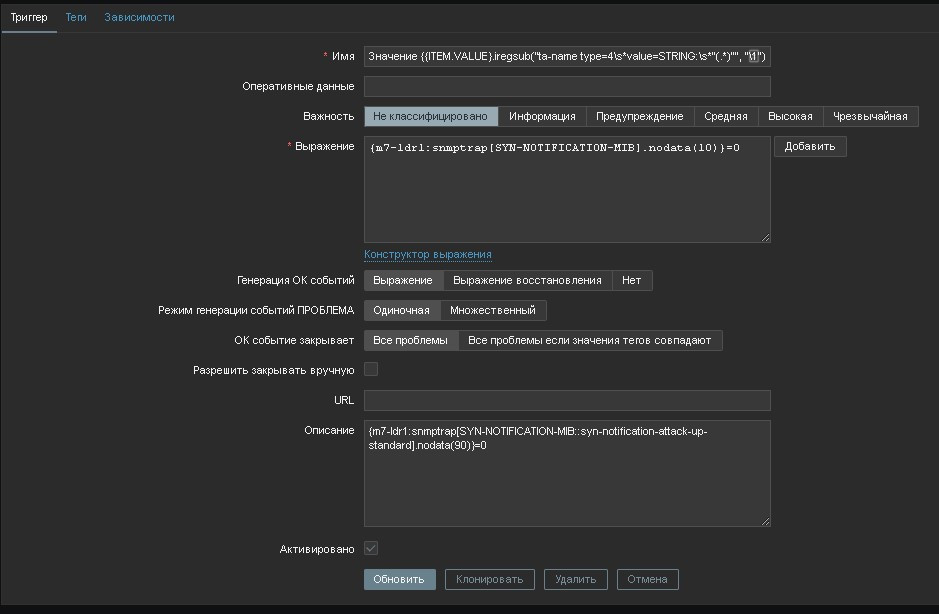
Task: Click inside the Выражение expression textarea
Action: [567, 189]
